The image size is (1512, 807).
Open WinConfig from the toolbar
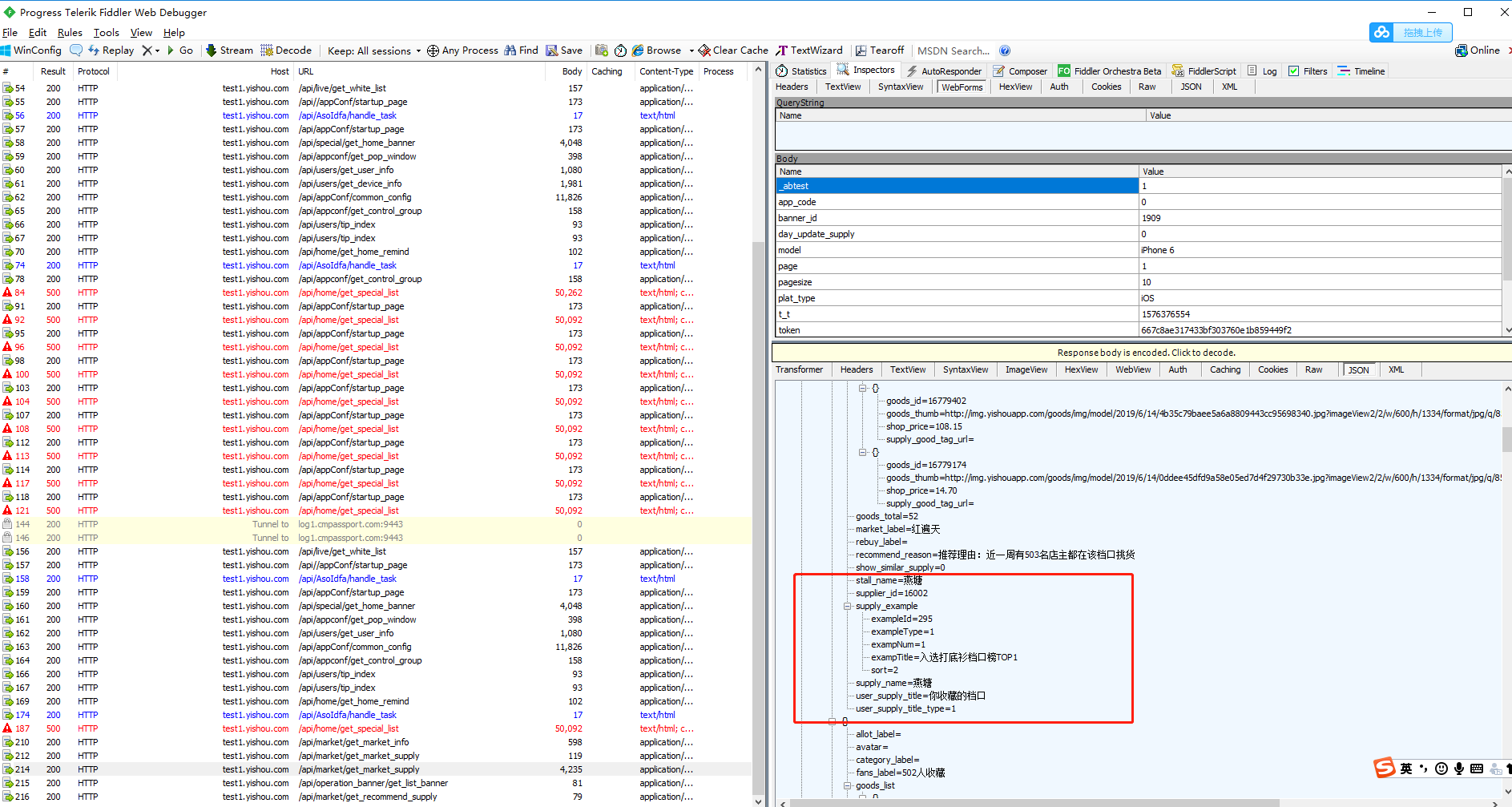(x=31, y=50)
